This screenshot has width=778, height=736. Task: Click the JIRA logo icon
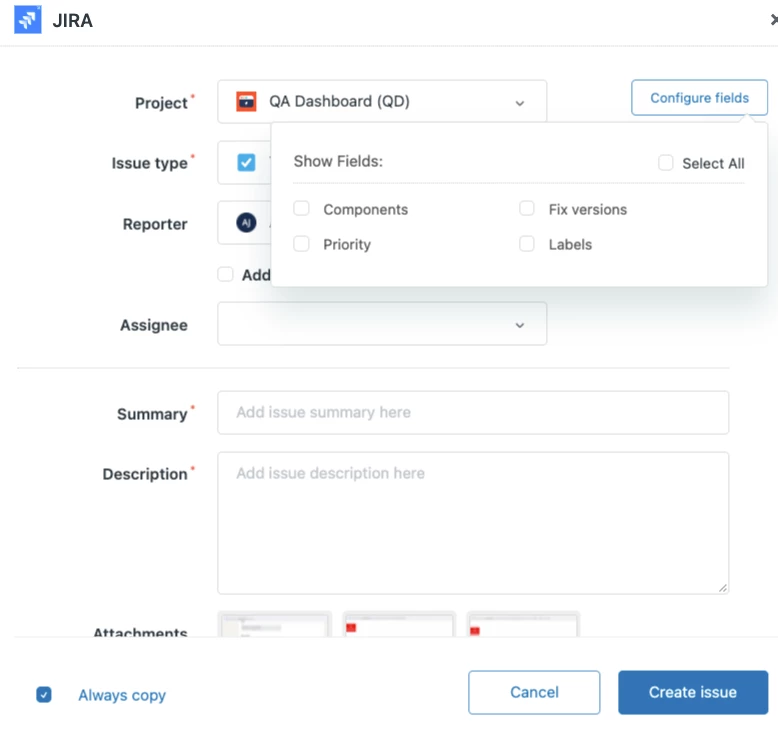click(28, 20)
